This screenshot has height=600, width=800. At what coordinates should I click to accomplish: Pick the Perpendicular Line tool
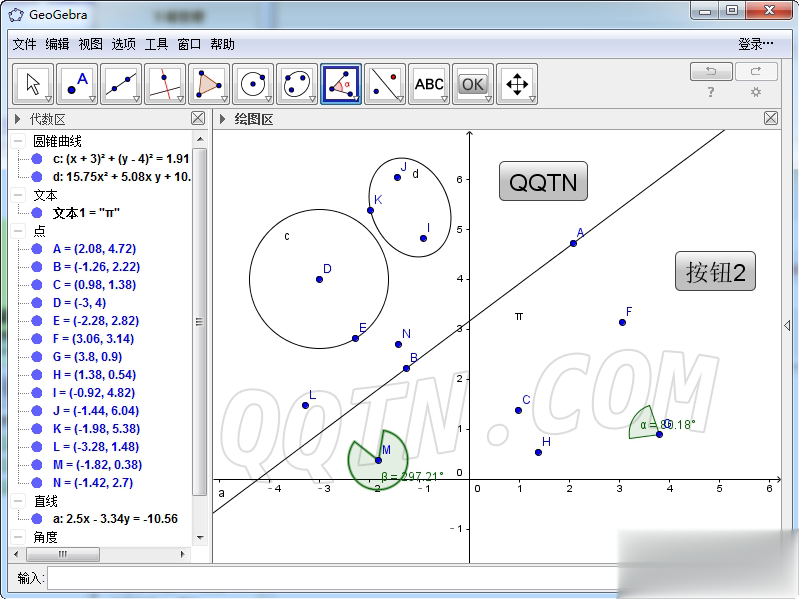(165, 84)
